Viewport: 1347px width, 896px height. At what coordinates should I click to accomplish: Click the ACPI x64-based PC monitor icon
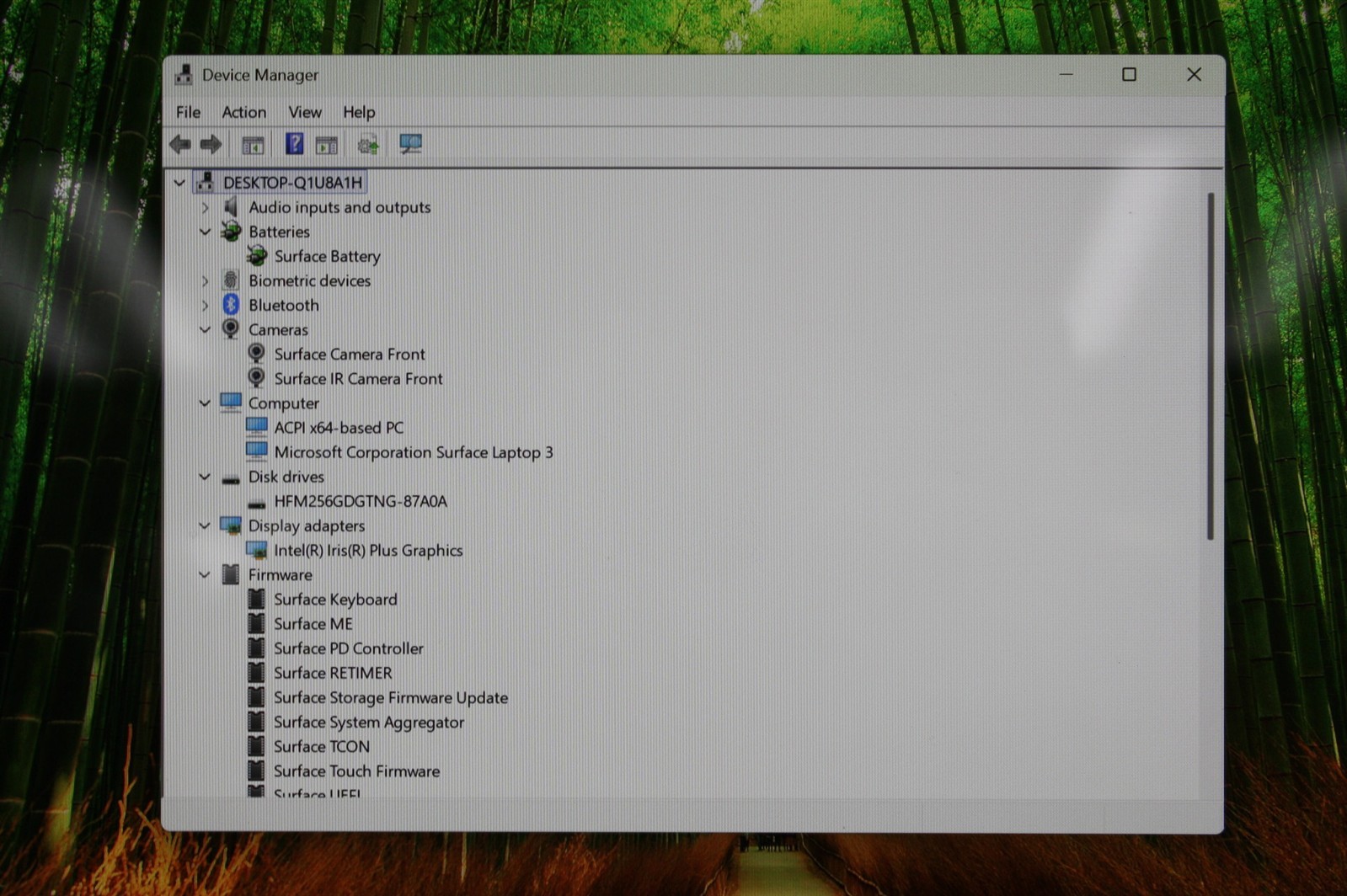pos(257,427)
